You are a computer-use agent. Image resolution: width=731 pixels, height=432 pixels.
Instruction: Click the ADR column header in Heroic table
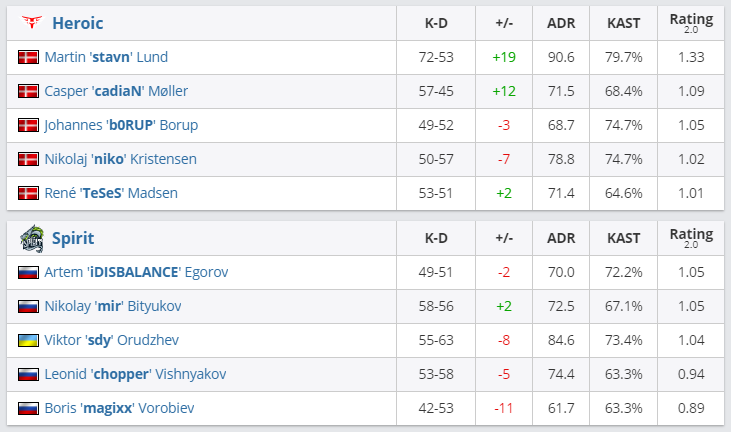click(x=561, y=23)
